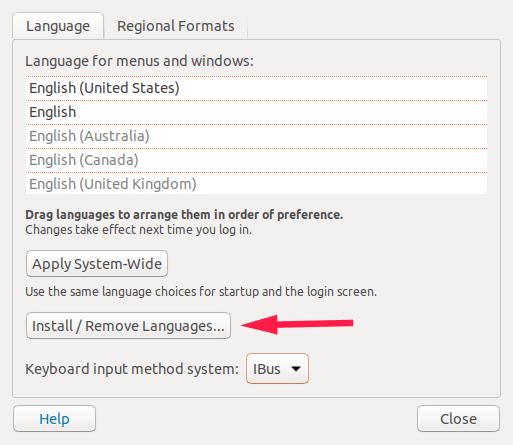Click the red arrow annotation
The height and width of the screenshot is (445, 513).
297,324
